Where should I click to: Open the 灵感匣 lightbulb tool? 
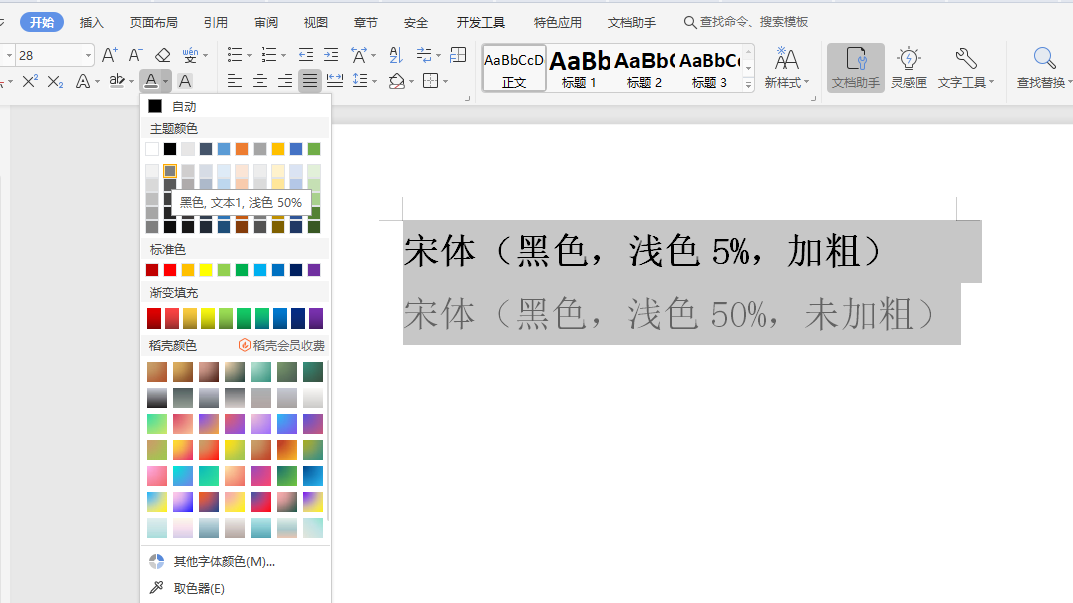(x=908, y=67)
